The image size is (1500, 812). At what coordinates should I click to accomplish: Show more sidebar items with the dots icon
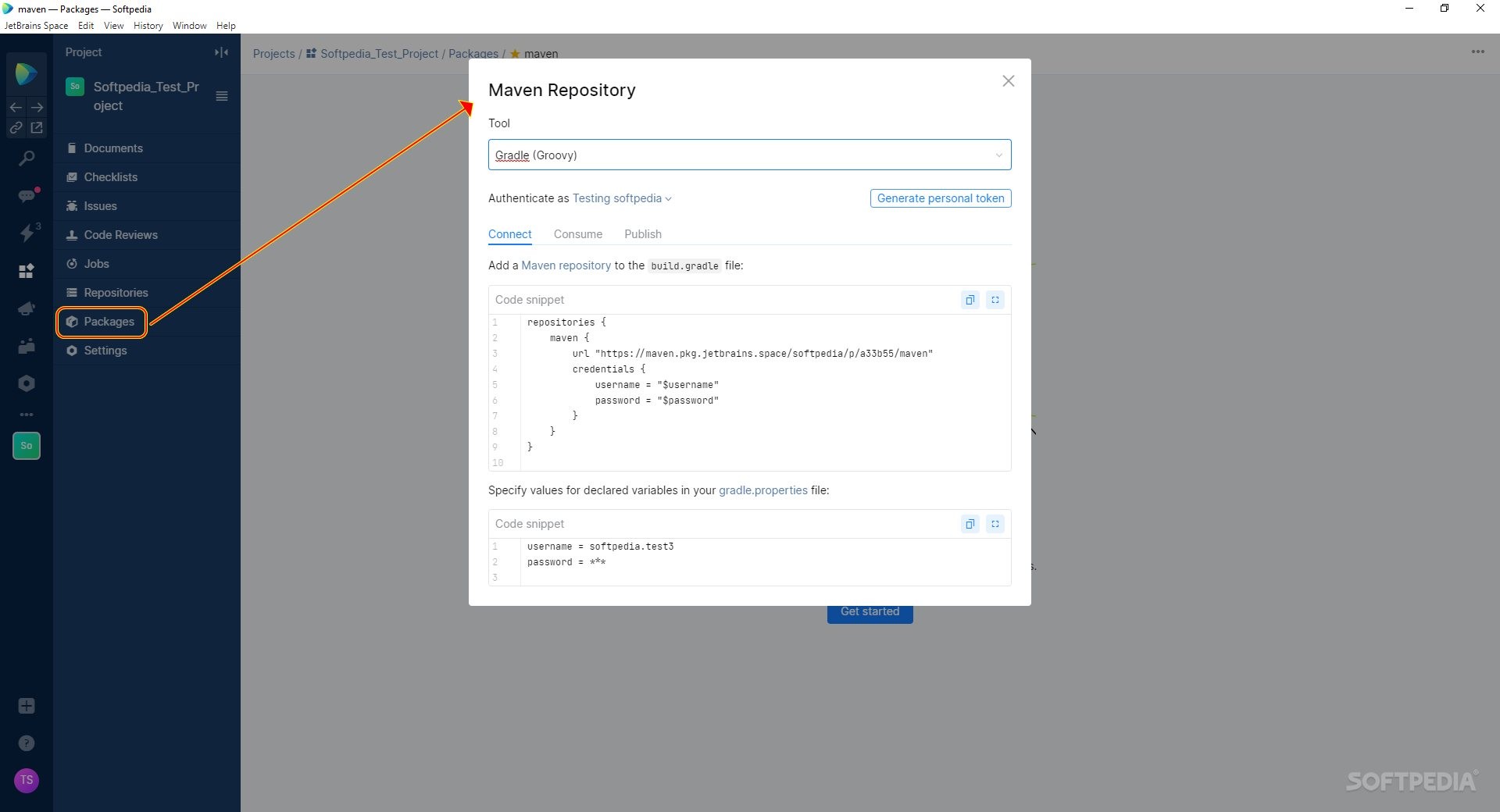click(27, 415)
